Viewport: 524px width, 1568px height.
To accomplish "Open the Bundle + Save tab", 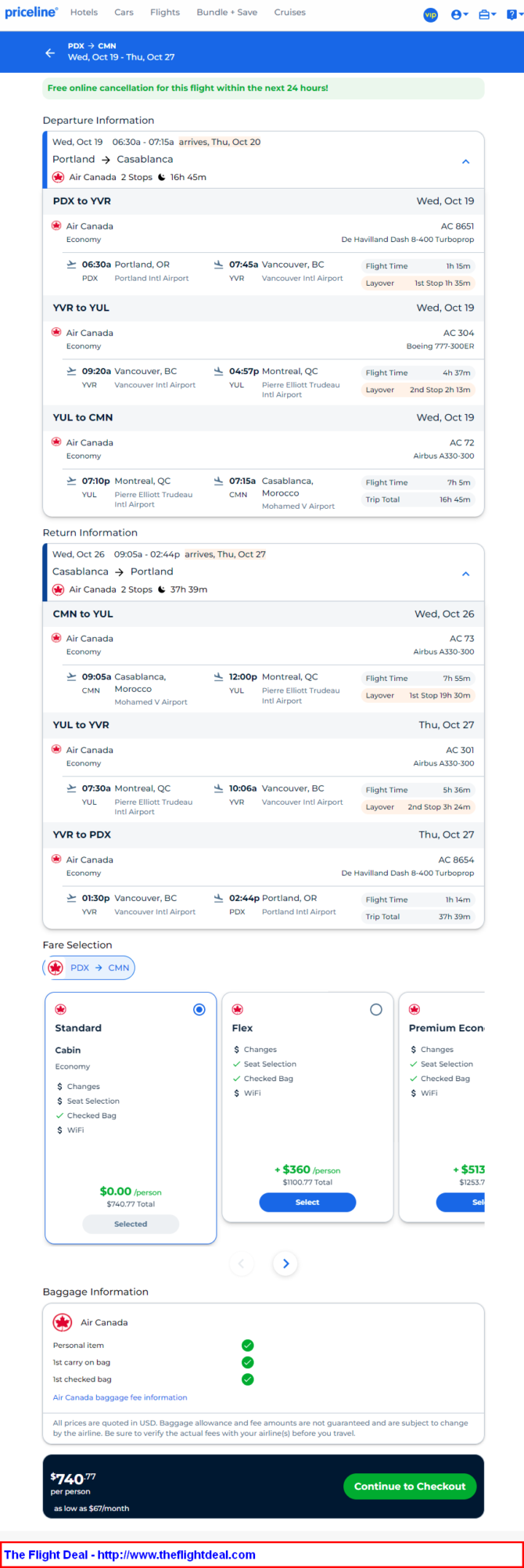I will (227, 13).
